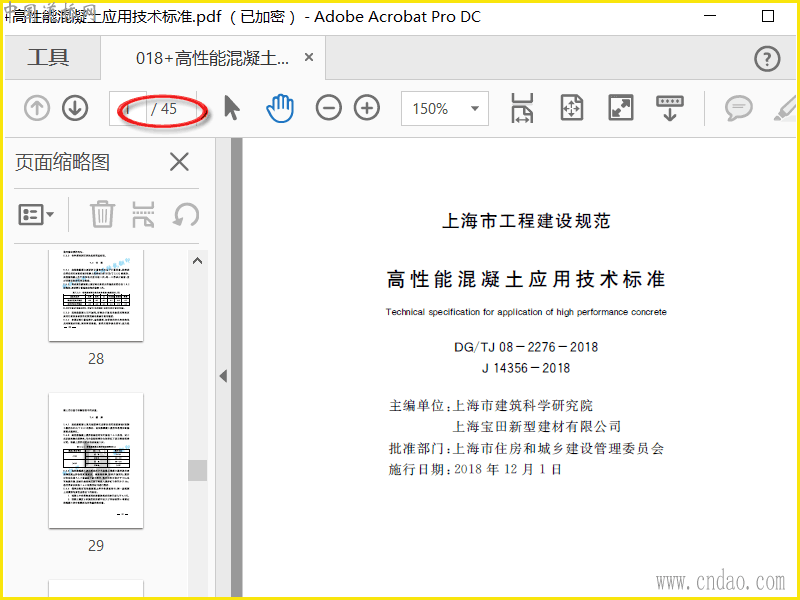
Task: Zoom out with the minus button
Action: point(329,108)
